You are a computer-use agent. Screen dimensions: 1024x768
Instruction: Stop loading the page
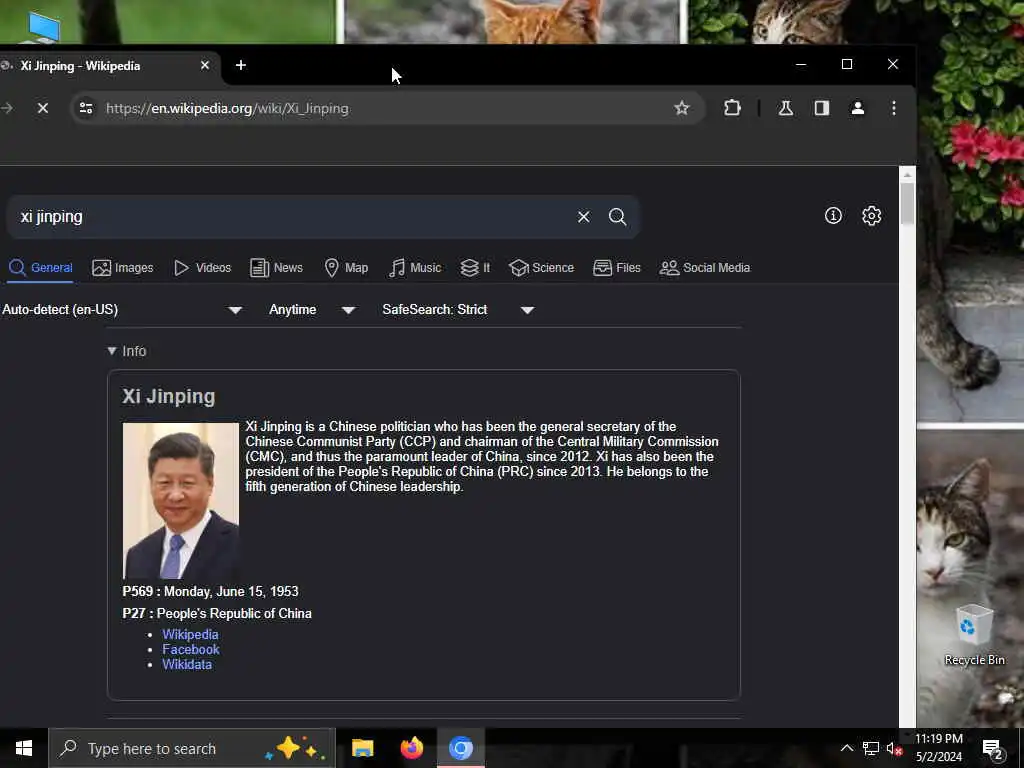pos(43,108)
